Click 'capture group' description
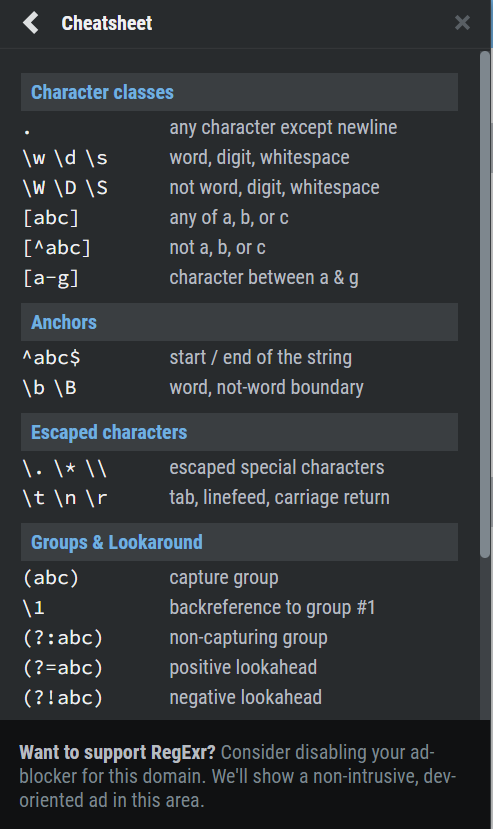The width and height of the screenshot is (493, 829). pos(224,578)
